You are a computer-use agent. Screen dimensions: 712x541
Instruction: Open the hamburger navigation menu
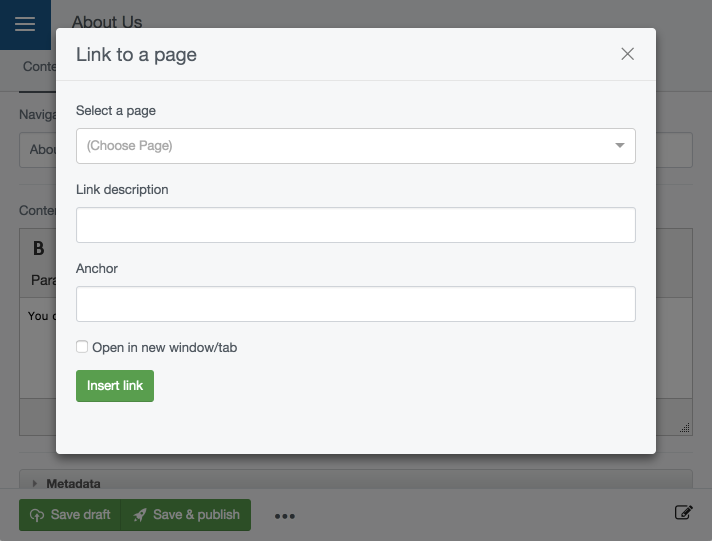pos(25,24)
